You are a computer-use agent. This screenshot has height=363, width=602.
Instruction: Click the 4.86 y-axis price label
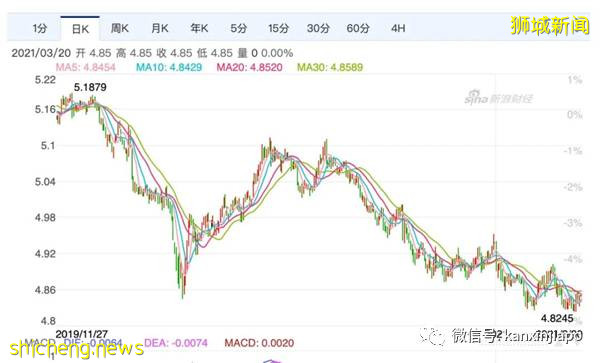click(x=45, y=290)
